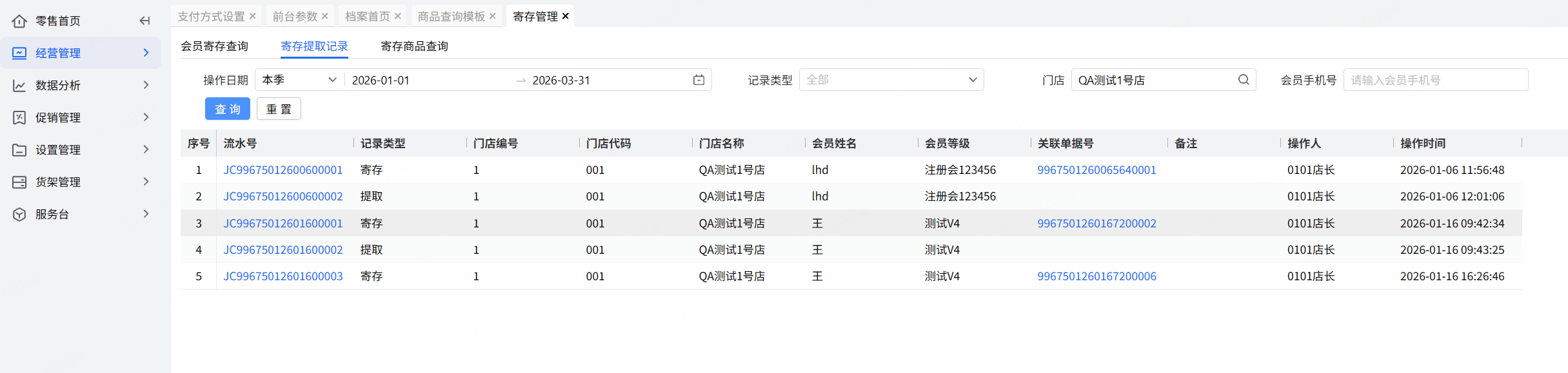Image resolution: width=1568 pixels, height=373 pixels.
Task: Click the 促销管理 sidebar icon
Action: coord(19,117)
